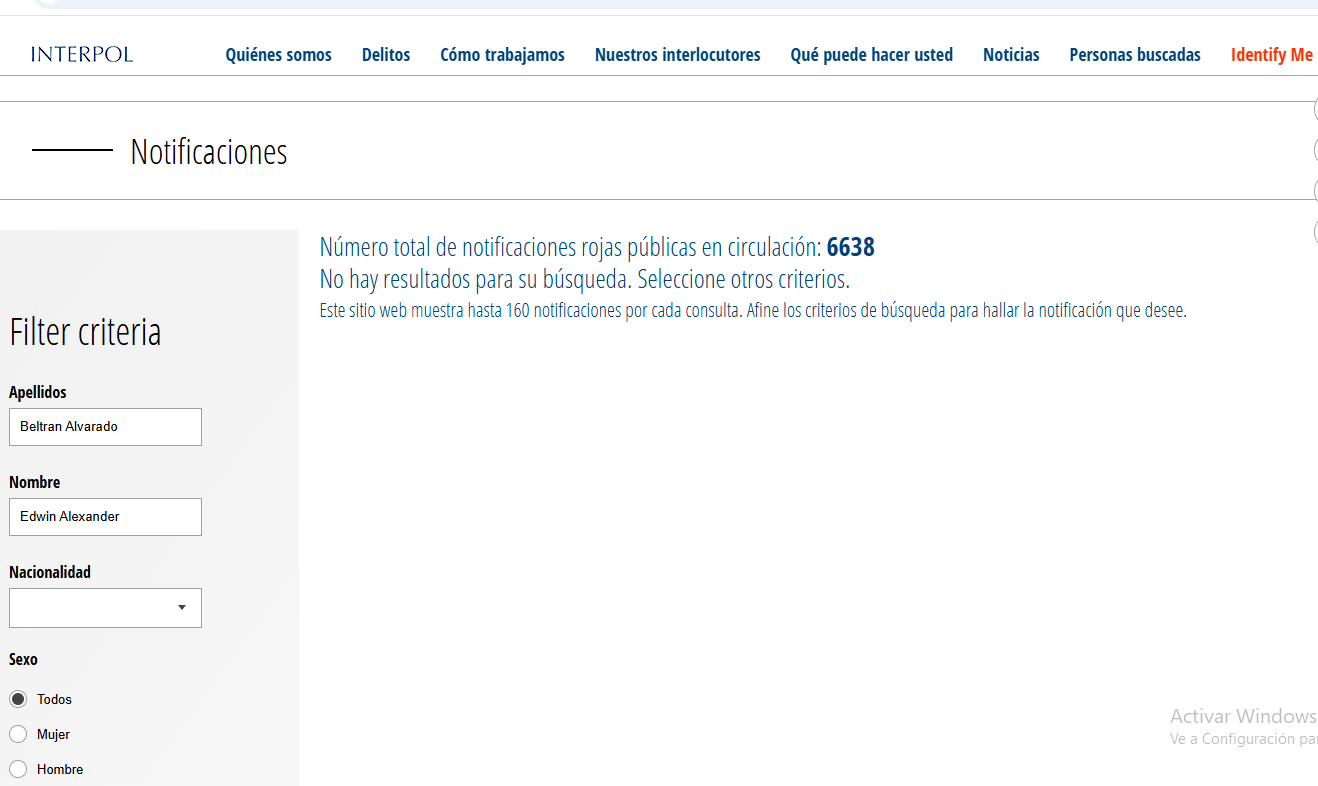
Task: Click the 6638 total notifications number
Action: (850, 247)
